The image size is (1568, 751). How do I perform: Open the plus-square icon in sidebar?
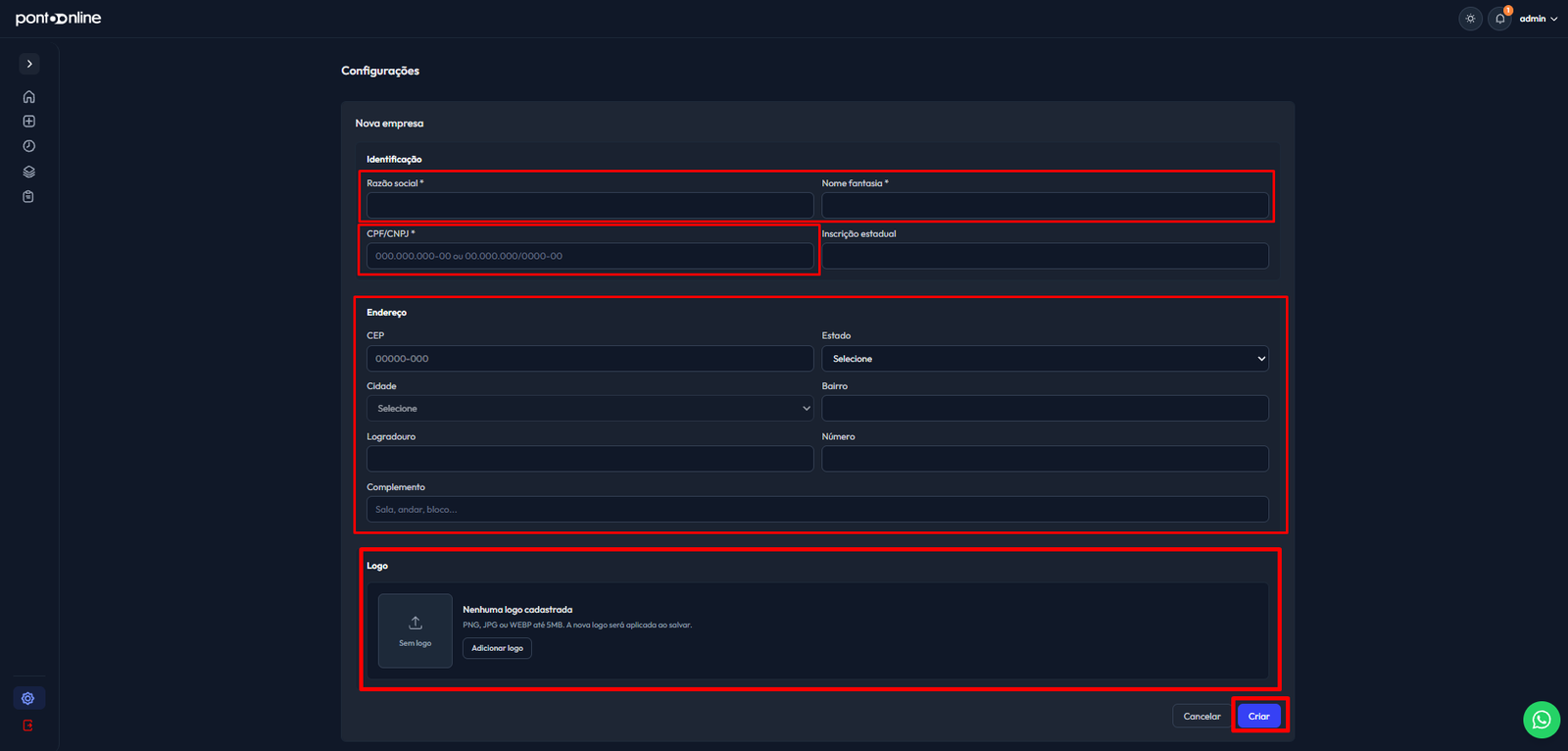pos(29,122)
